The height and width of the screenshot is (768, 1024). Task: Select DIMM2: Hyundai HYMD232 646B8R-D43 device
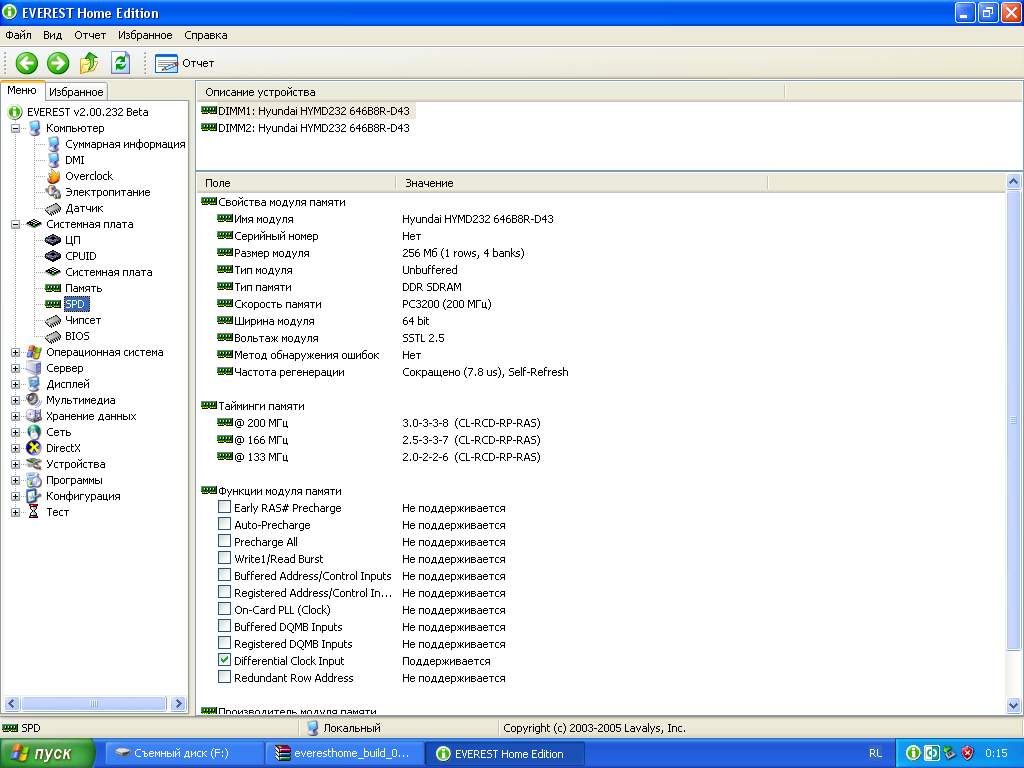(313, 128)
